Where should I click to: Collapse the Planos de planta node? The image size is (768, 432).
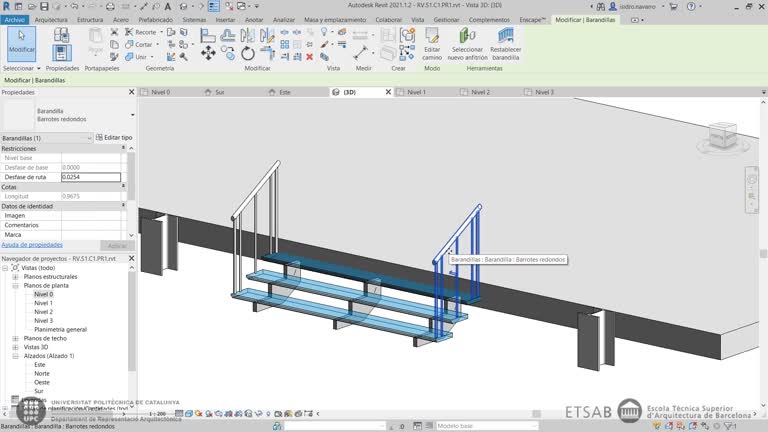click(x=15, y=285)
